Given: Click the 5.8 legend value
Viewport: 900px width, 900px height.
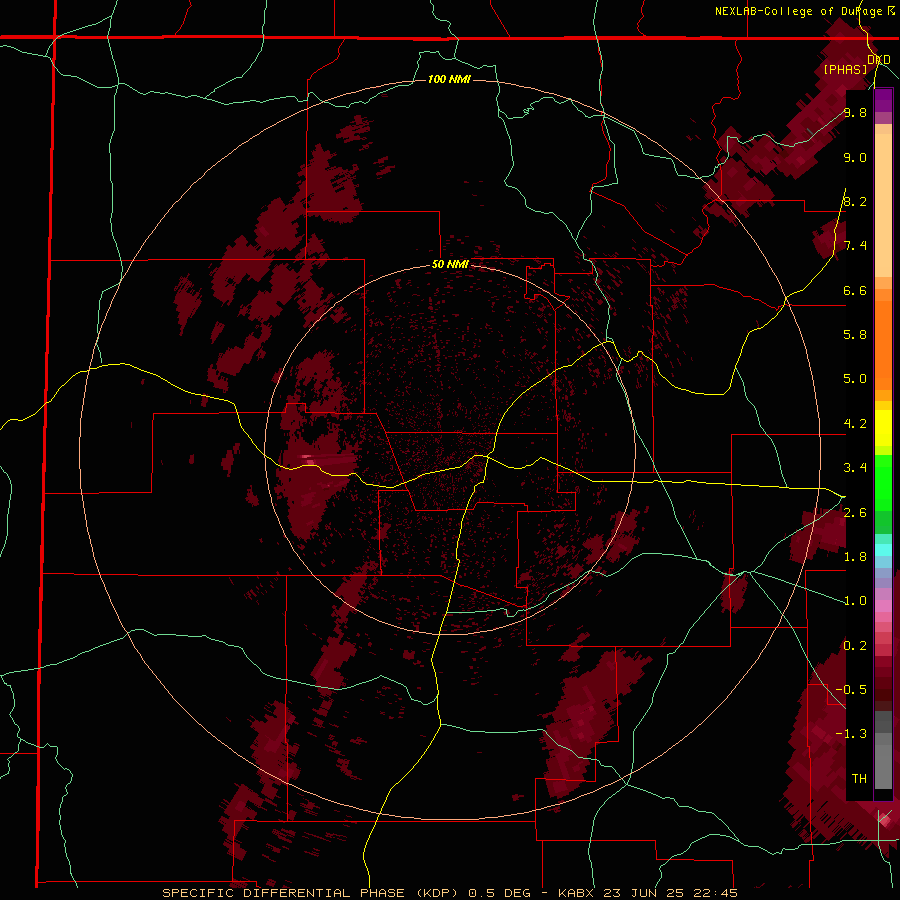Looking at the screenshot, I should click(x=855, y=334).
